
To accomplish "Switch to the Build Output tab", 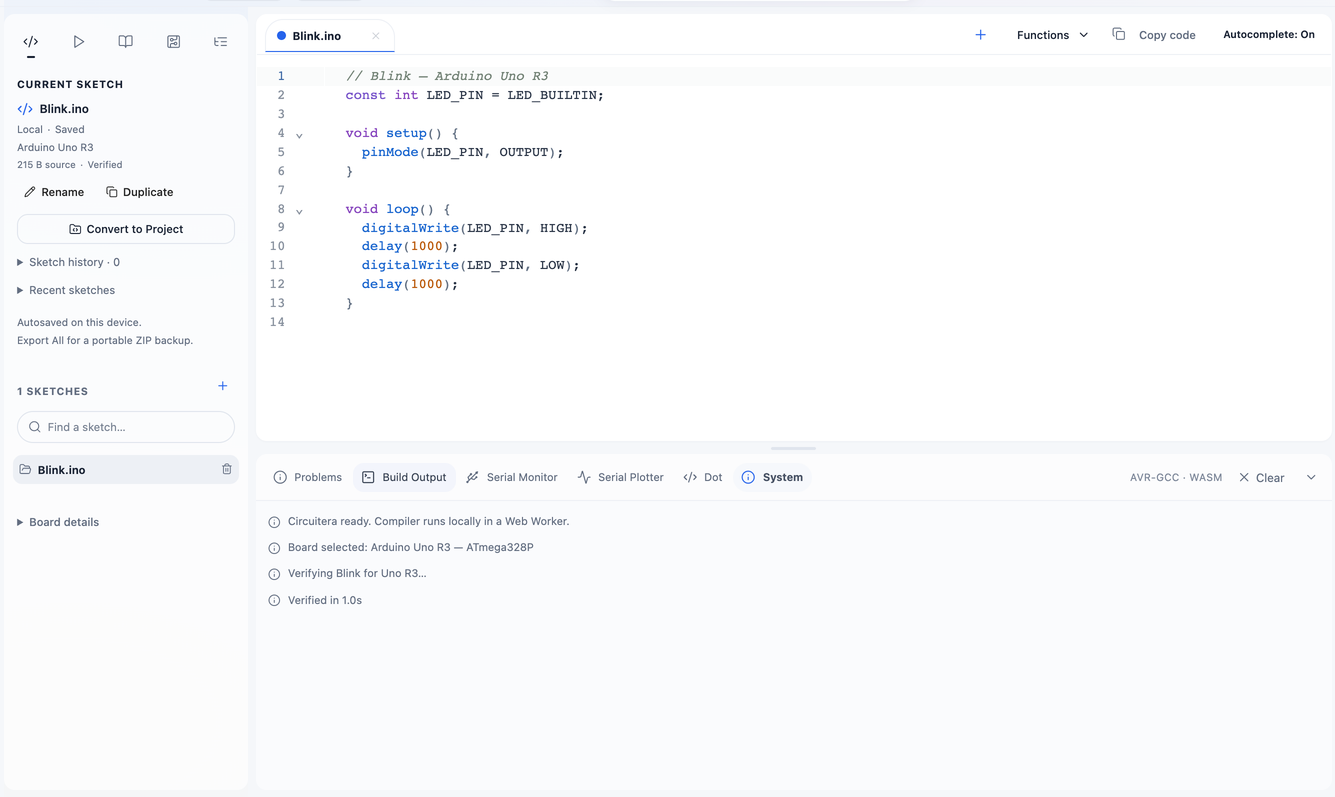I will [x=404, y=478].
